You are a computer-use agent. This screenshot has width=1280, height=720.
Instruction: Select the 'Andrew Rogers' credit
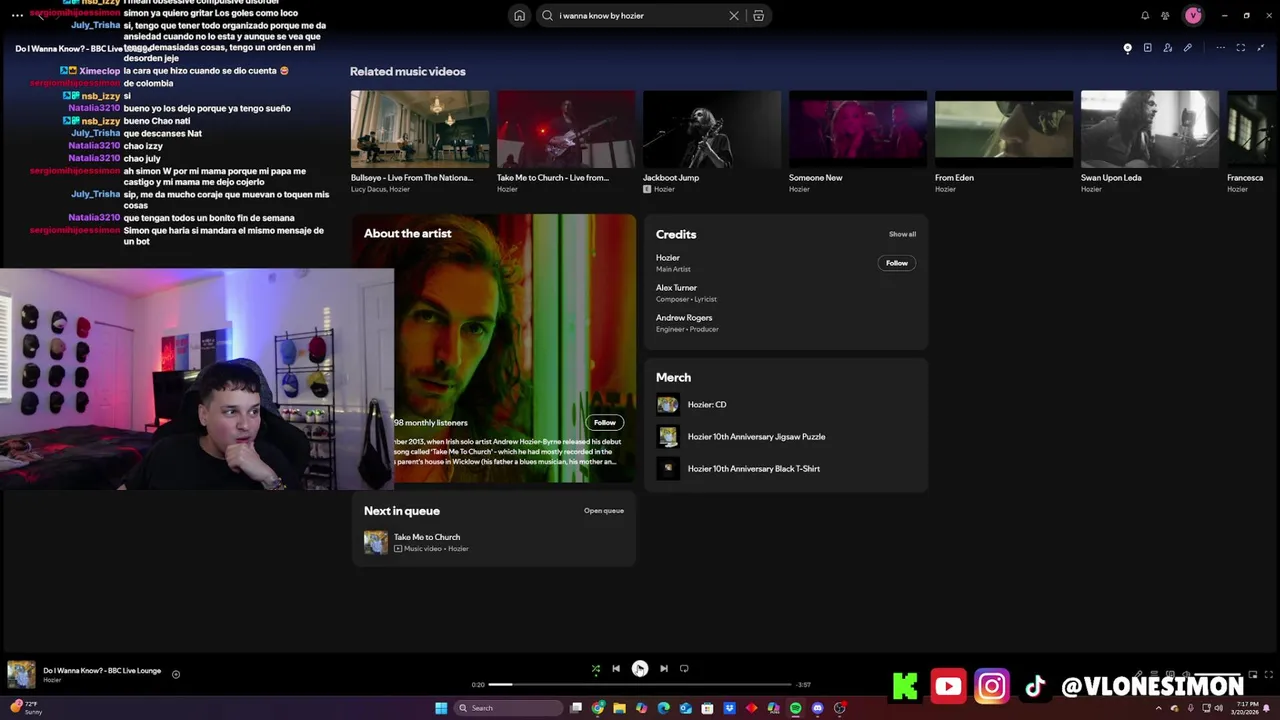(x=684, y=318)
